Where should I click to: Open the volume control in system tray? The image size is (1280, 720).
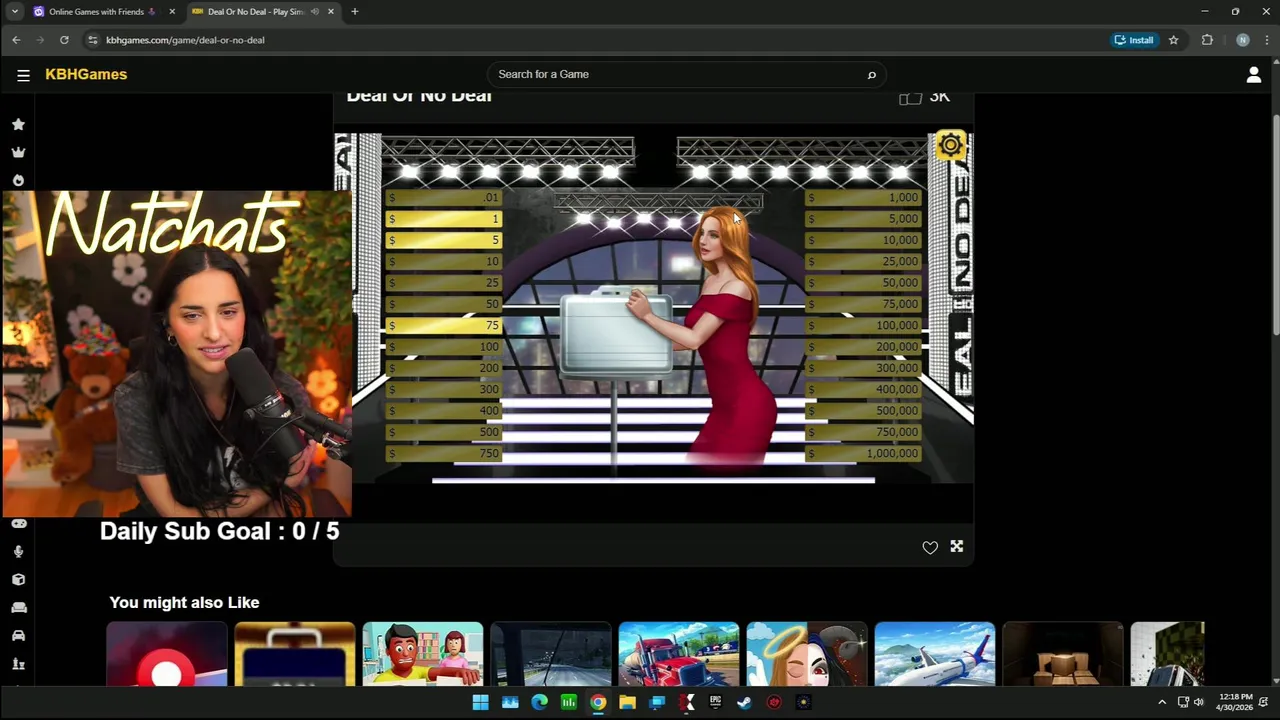coord(1198,702)
